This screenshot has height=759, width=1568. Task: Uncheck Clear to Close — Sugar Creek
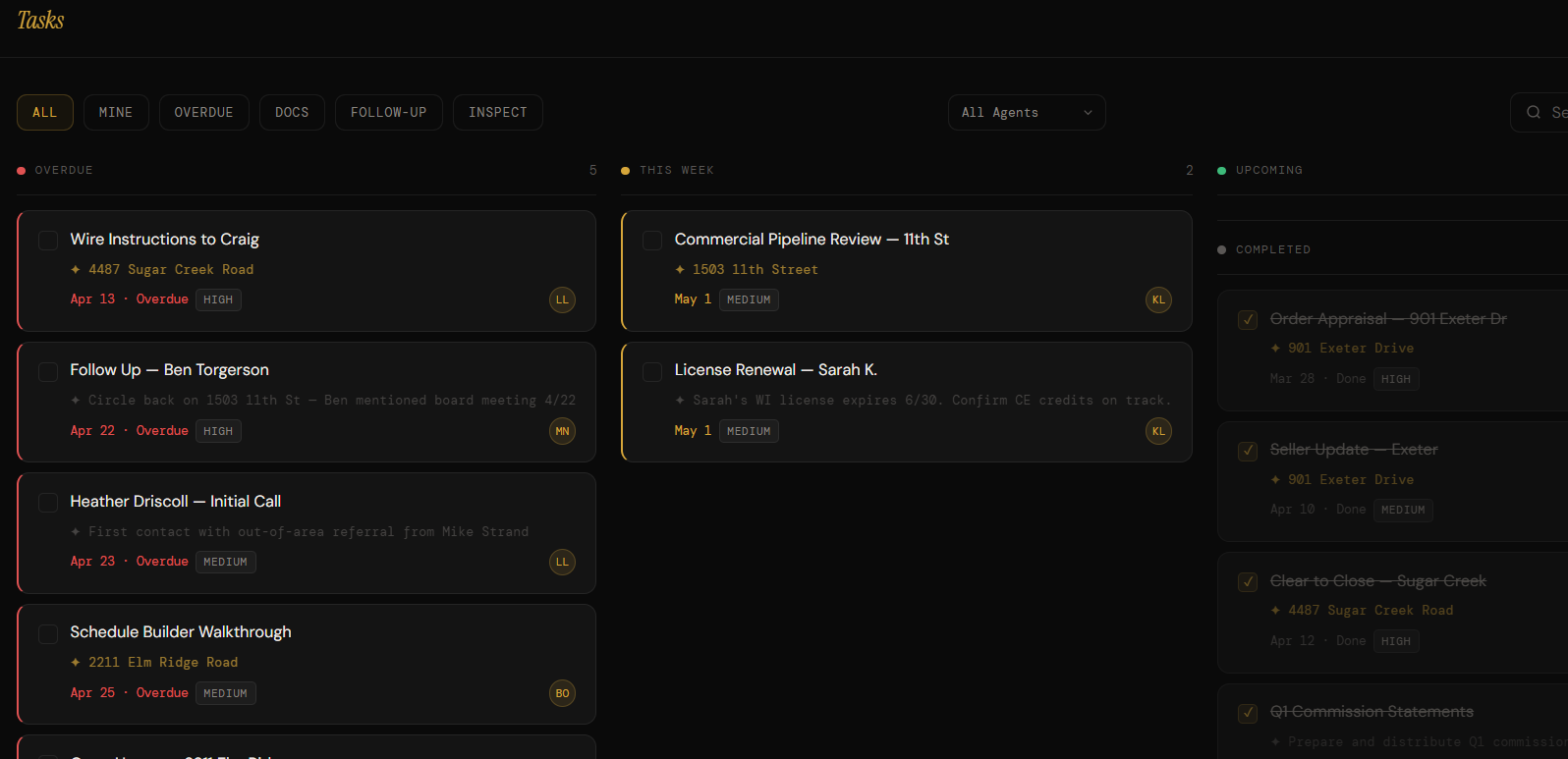pyautogui.click(x=1248, y=582)
